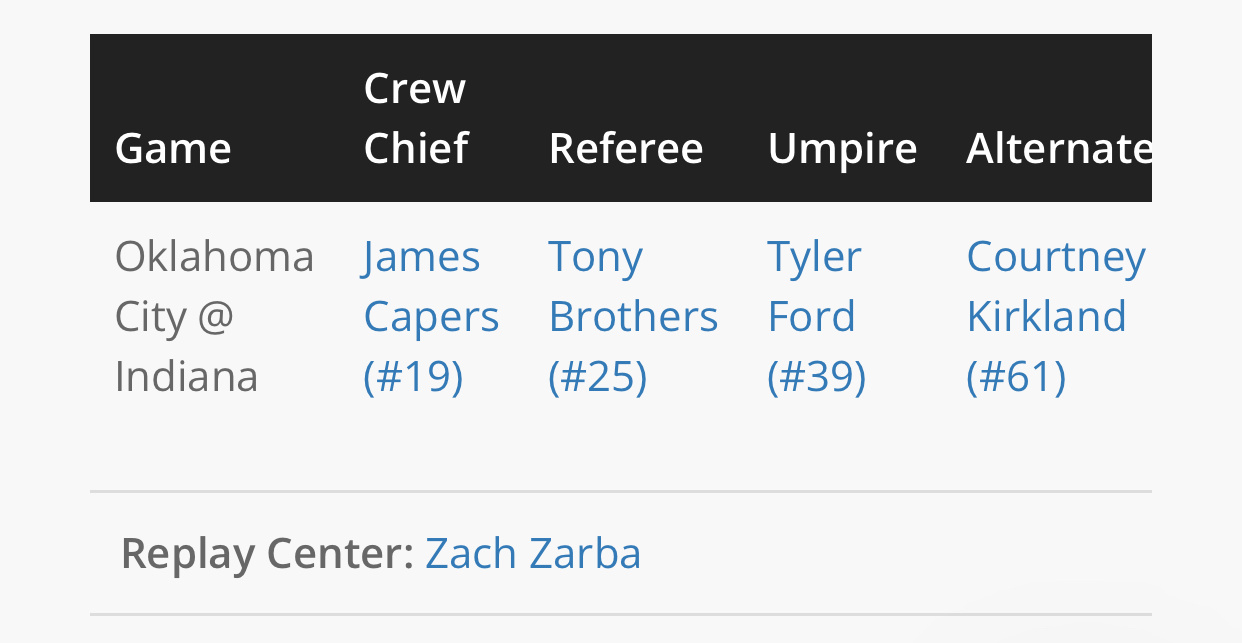The width and height of the screenshot is (1242, 643).
Task: Open Zach Zarba replay center link
Action: (x=533, y=553)
